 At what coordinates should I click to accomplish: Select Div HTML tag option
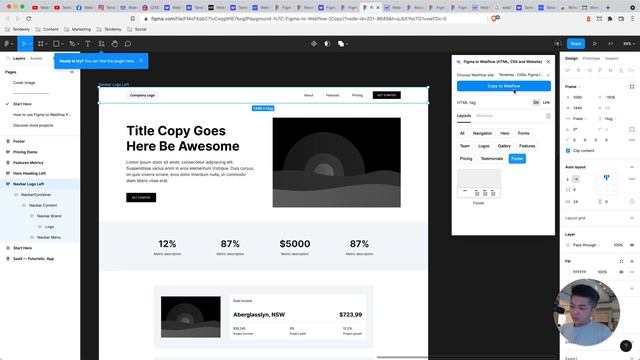[536, 102]
